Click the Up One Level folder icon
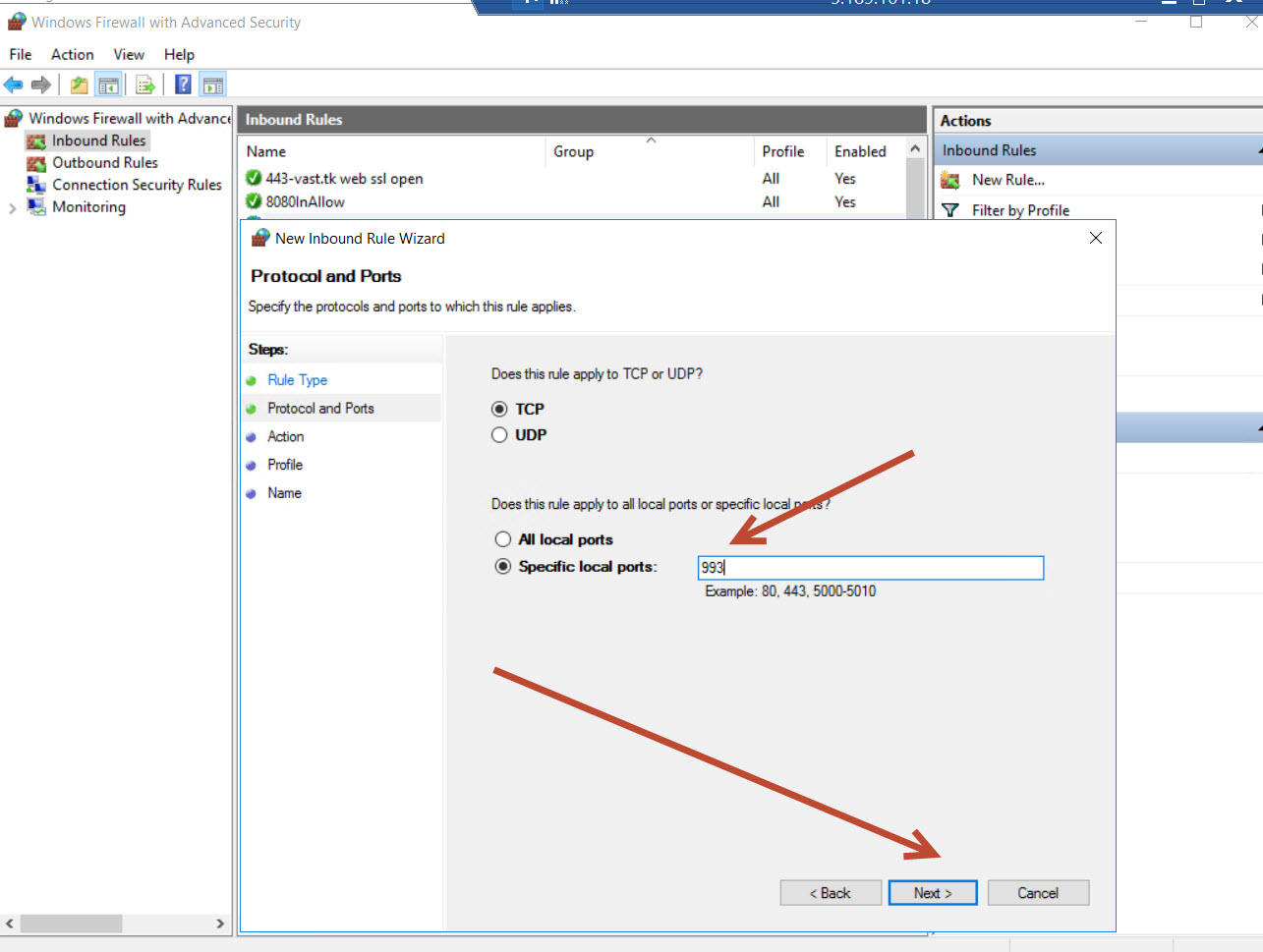 pyautogui.click(x=79, y=85)
